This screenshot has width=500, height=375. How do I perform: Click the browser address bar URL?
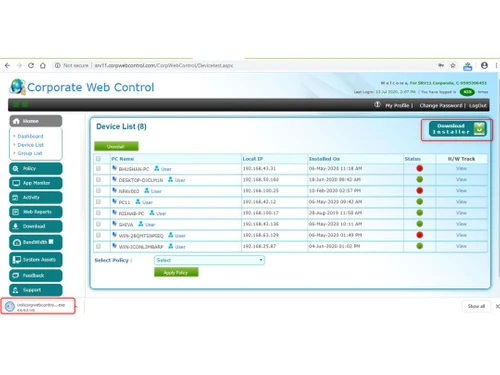pos(164,66)
